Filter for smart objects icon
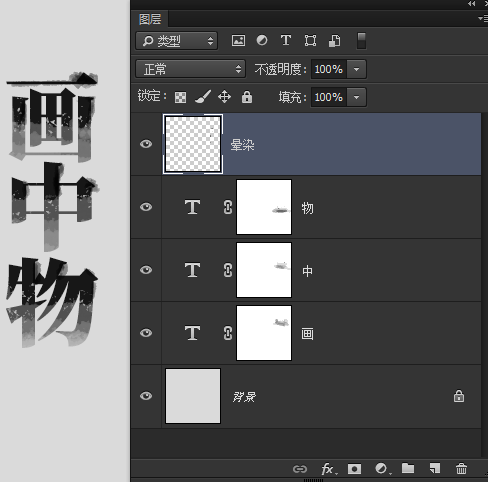The width and height of the screenshot is (488, 482). click(335, 41)
